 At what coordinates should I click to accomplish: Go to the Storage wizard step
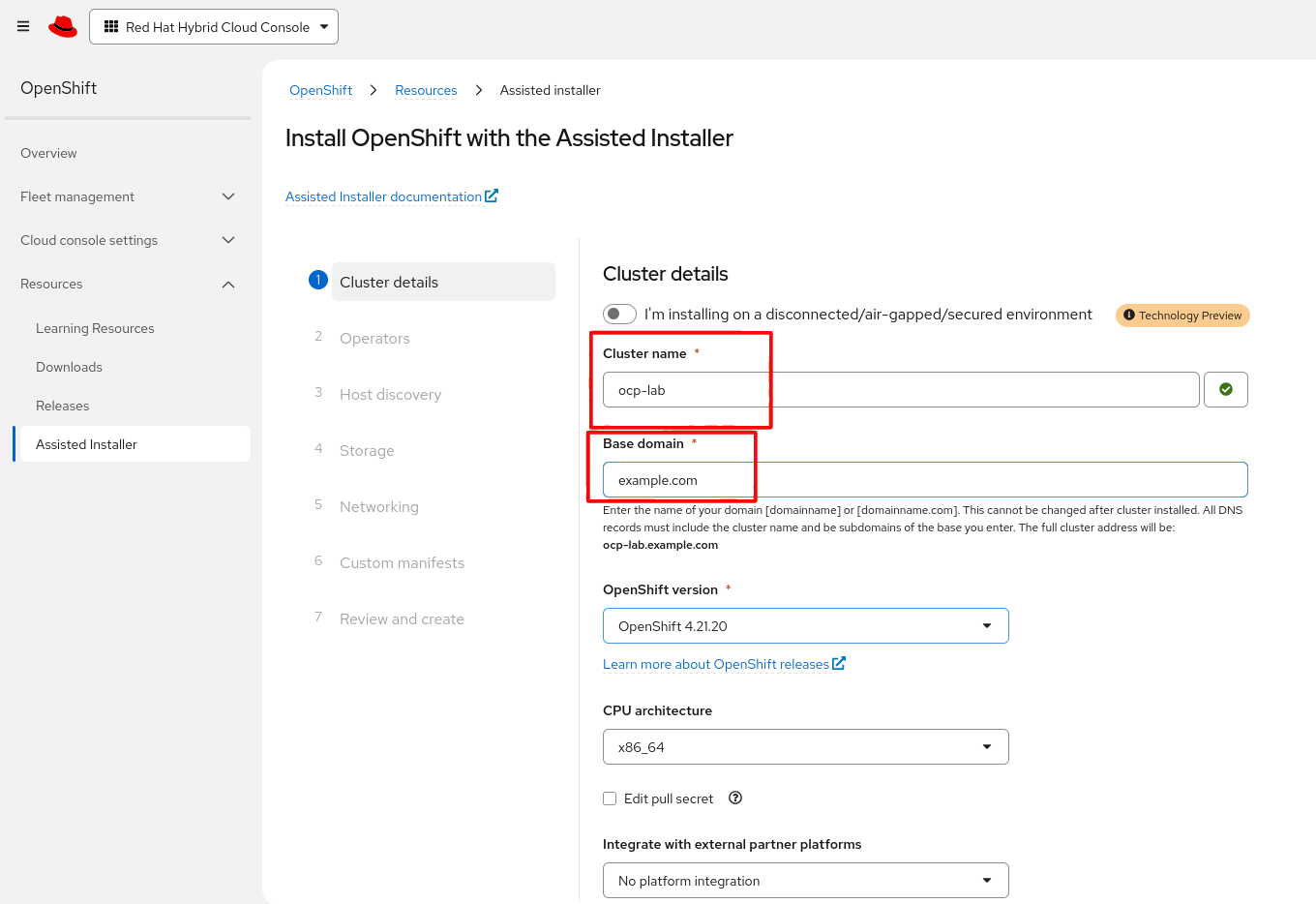pos(367,450)
